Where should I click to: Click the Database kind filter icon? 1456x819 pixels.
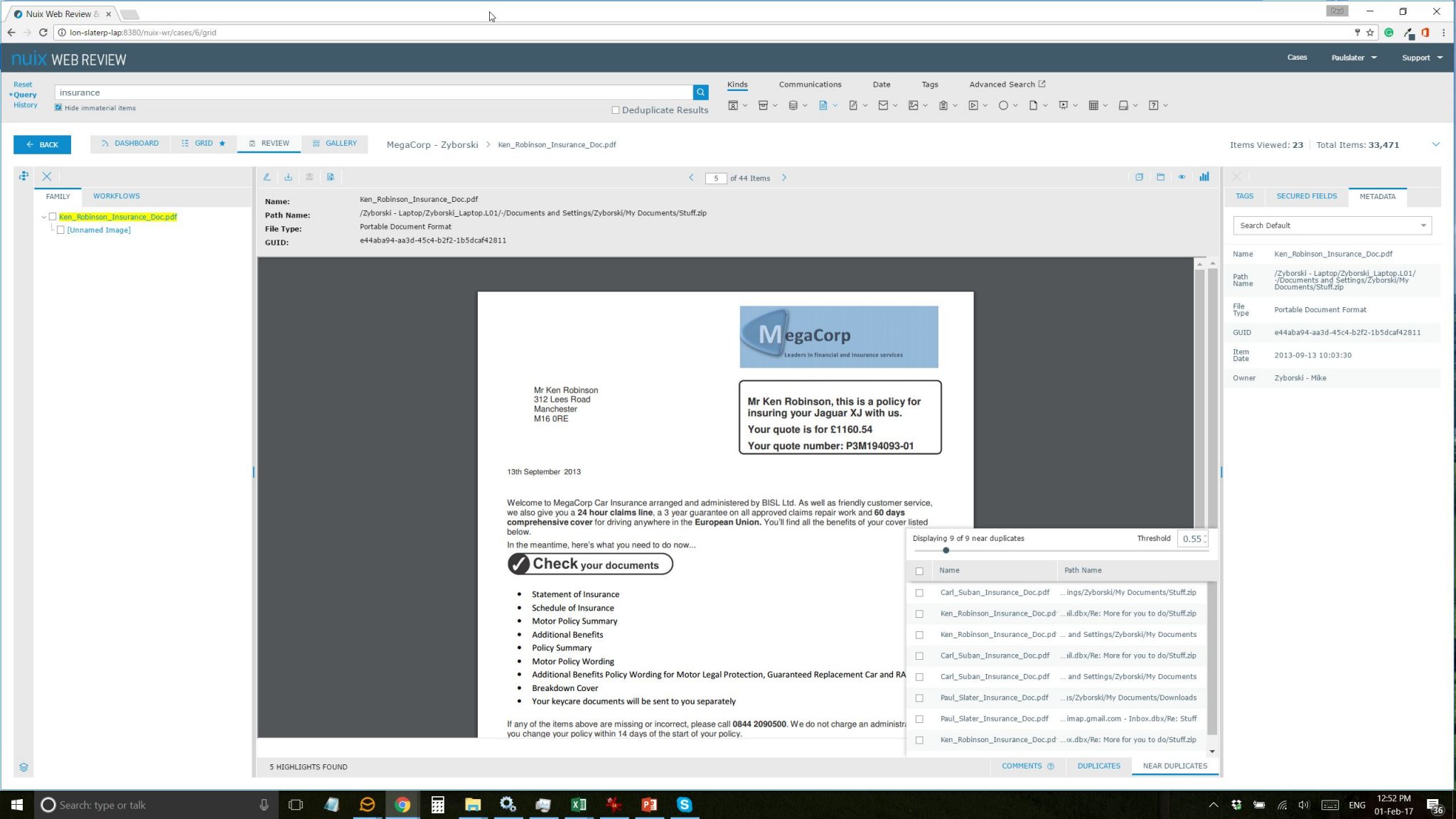pos(794,105)
